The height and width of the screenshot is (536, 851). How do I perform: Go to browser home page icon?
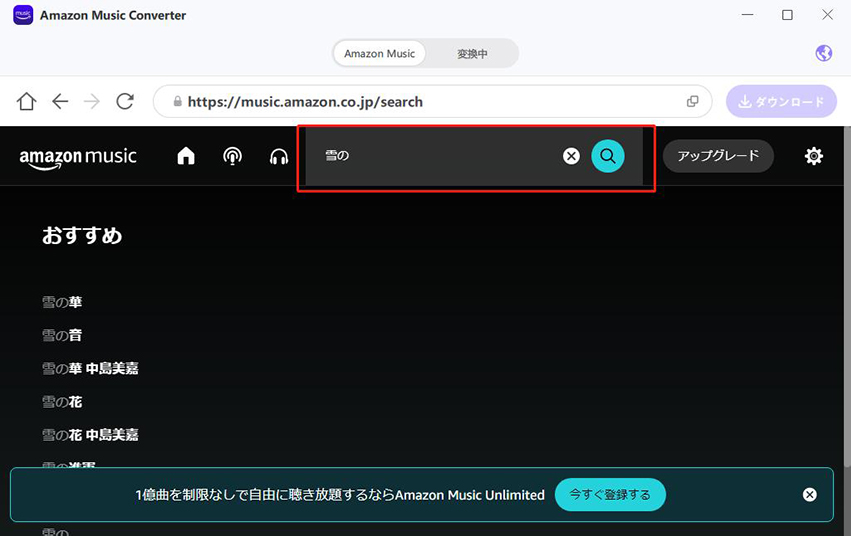click(x=26, y=101)
